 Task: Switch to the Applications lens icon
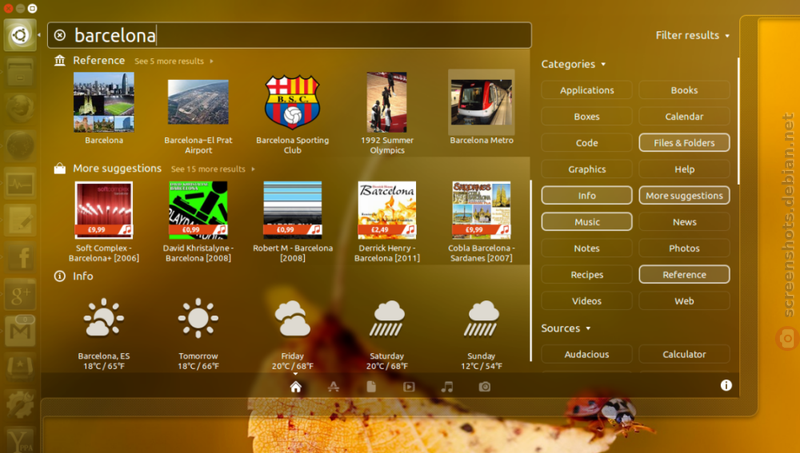333,387
